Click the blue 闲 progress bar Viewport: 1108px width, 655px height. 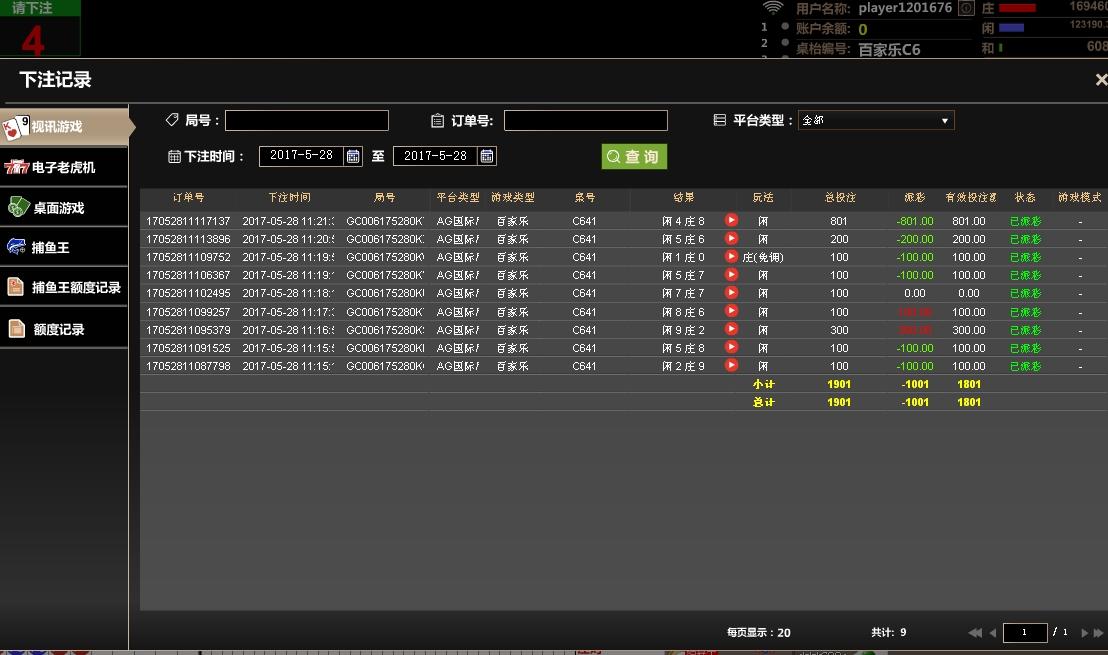click(x=1011, y=28)
